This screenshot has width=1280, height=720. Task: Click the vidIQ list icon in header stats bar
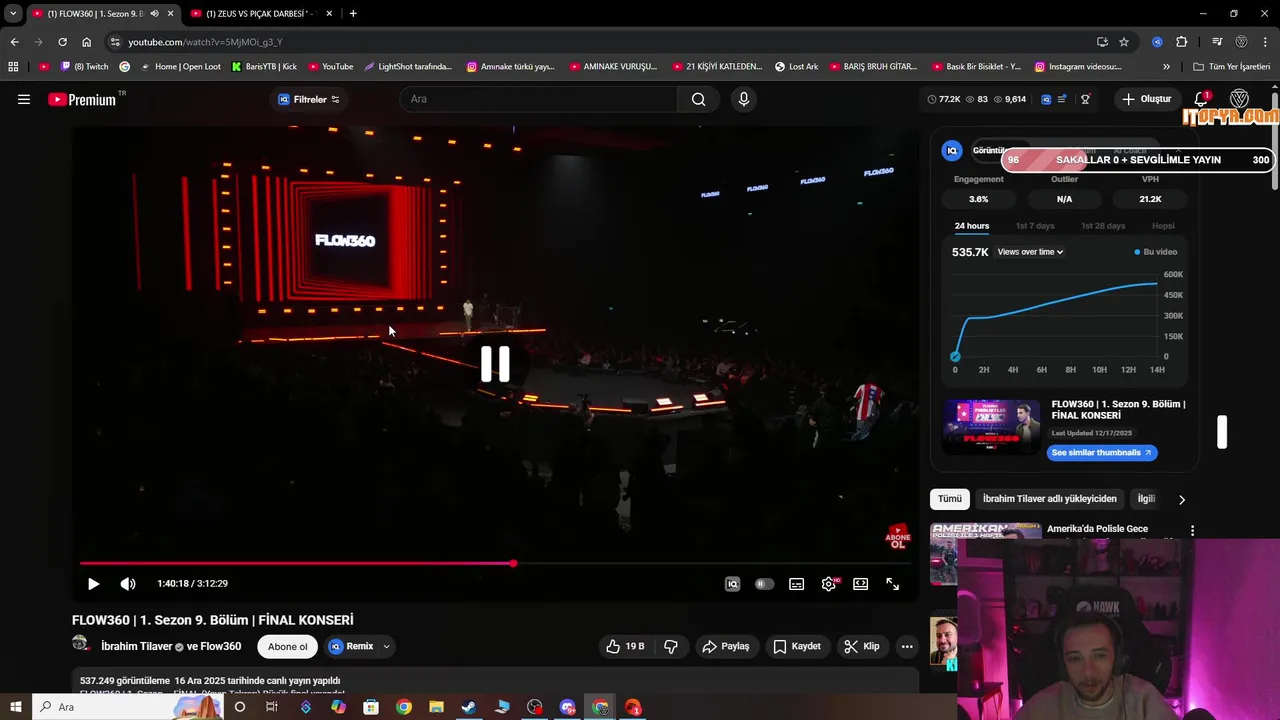1062,99
